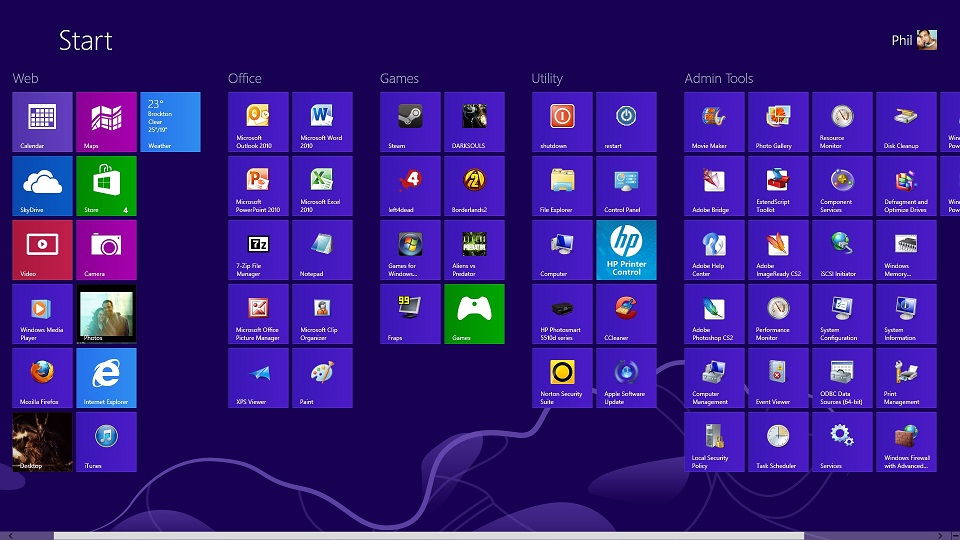Open the Desktop tile
The image size is (960, 540).
(42, 442)
